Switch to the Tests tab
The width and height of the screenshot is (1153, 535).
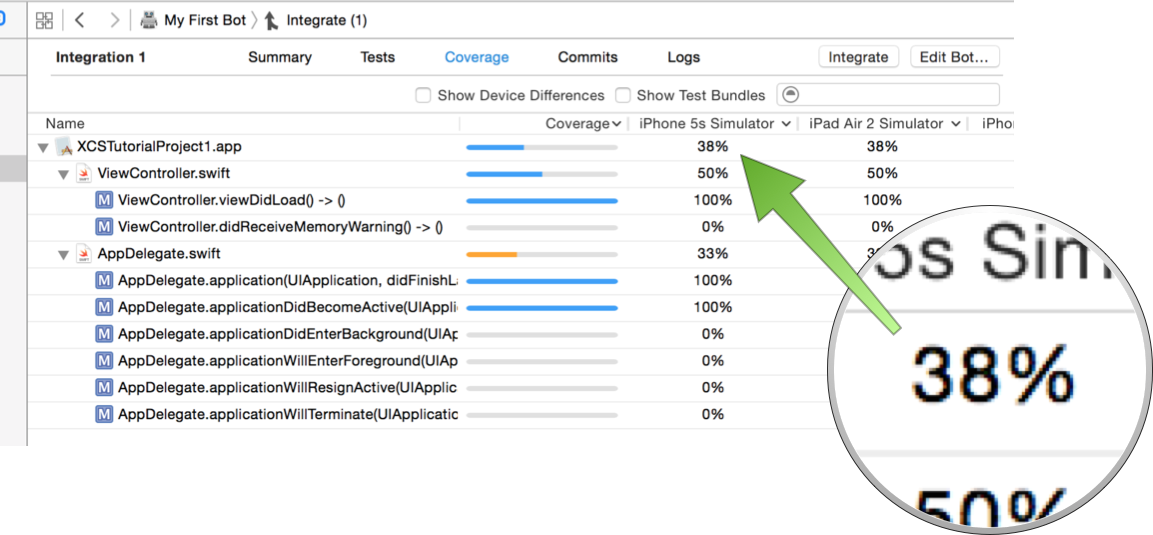point(377,57)
